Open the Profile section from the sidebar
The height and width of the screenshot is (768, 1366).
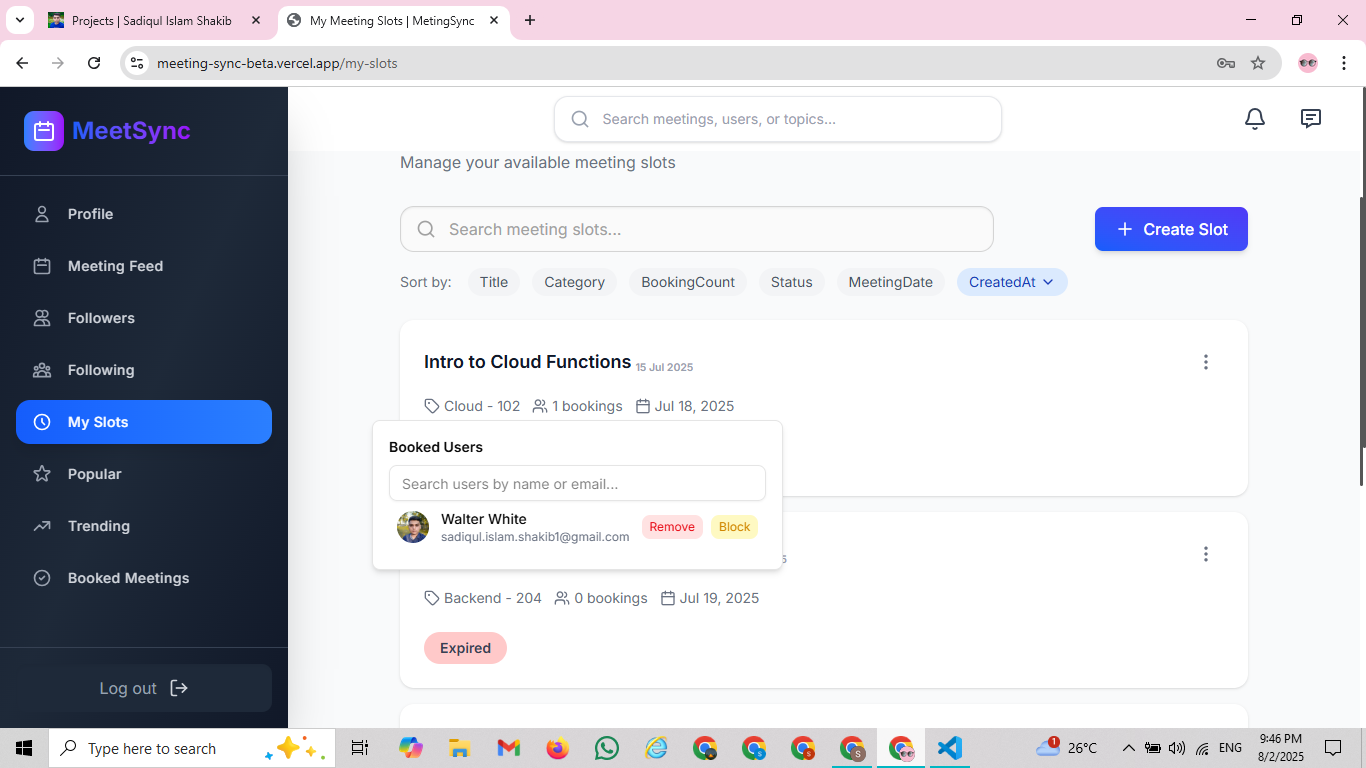tap(90, 214)
